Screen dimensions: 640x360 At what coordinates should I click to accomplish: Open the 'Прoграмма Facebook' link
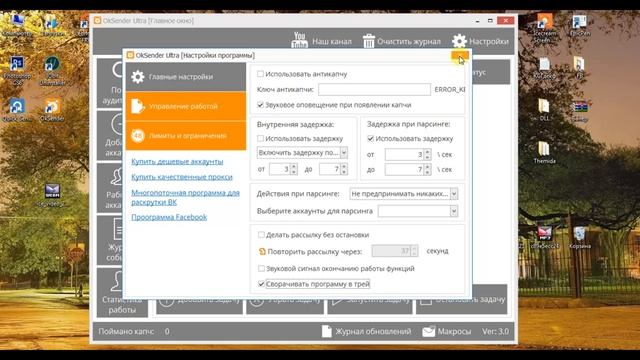169,217
